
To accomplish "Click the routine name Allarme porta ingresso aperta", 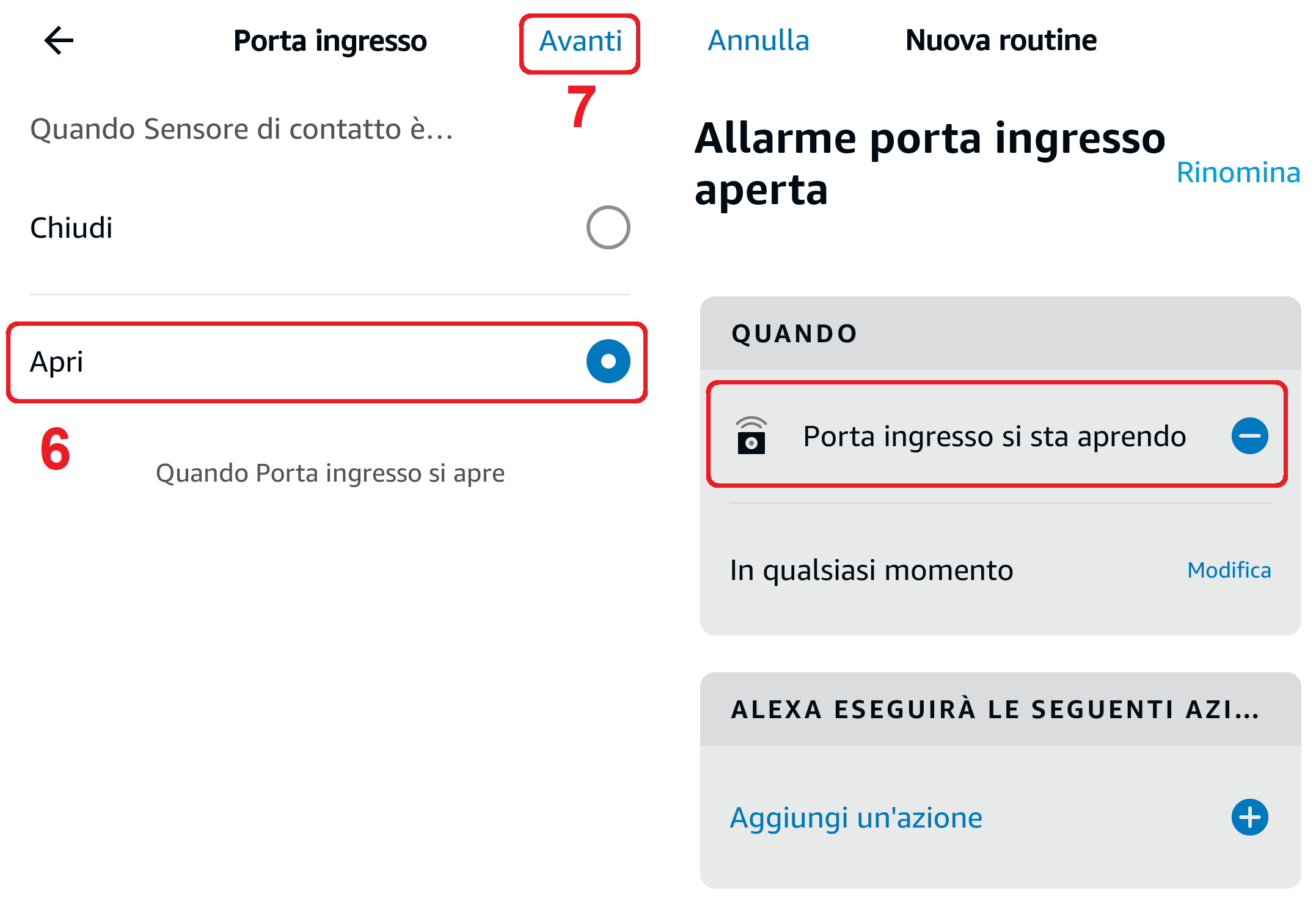I will pyautogui.click(x=929, y=164).
